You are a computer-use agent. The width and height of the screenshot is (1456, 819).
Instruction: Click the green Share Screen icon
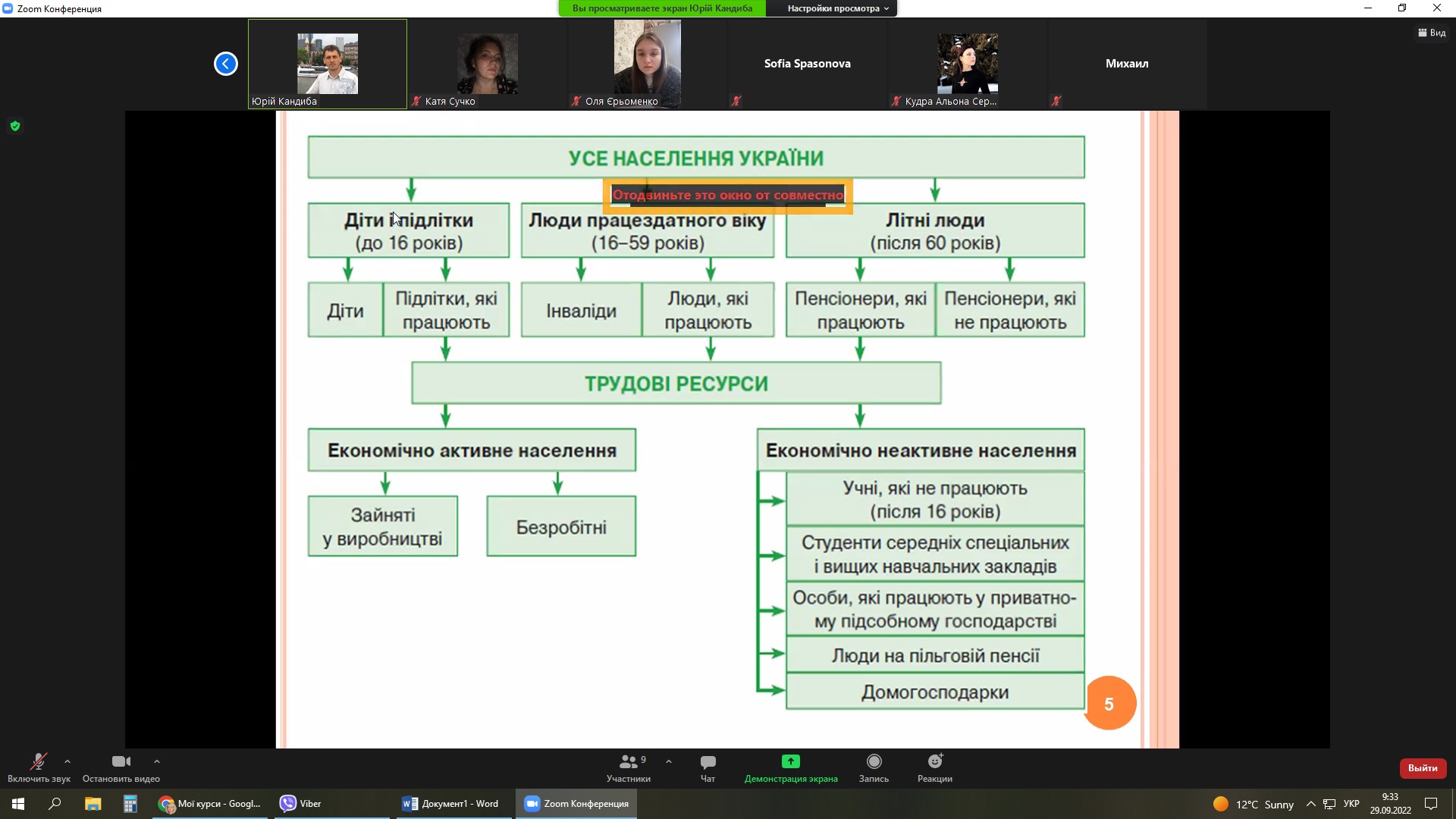[x=790, y=761]
